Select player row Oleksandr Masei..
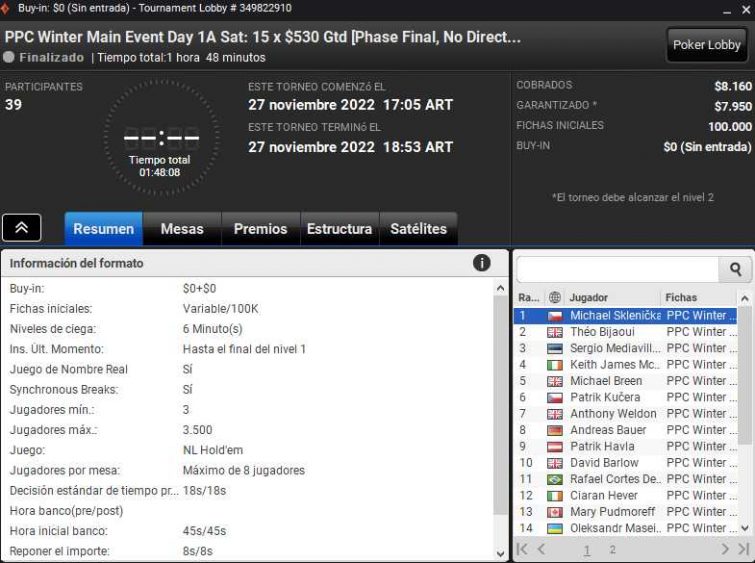The width and height of the screenshot is (755, 563). [x=626, y=529]
